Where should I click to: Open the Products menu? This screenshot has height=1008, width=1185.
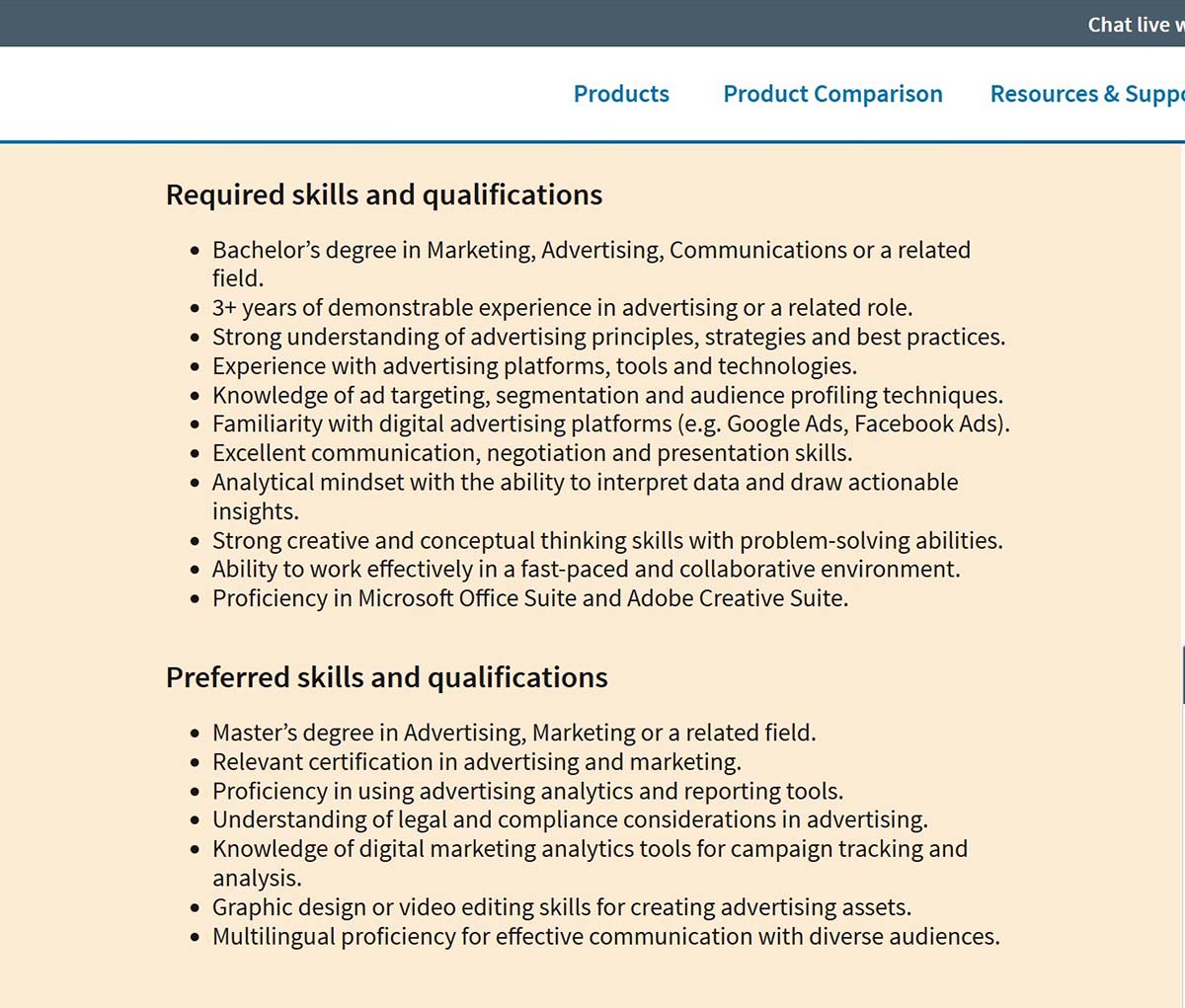point(621,94)
